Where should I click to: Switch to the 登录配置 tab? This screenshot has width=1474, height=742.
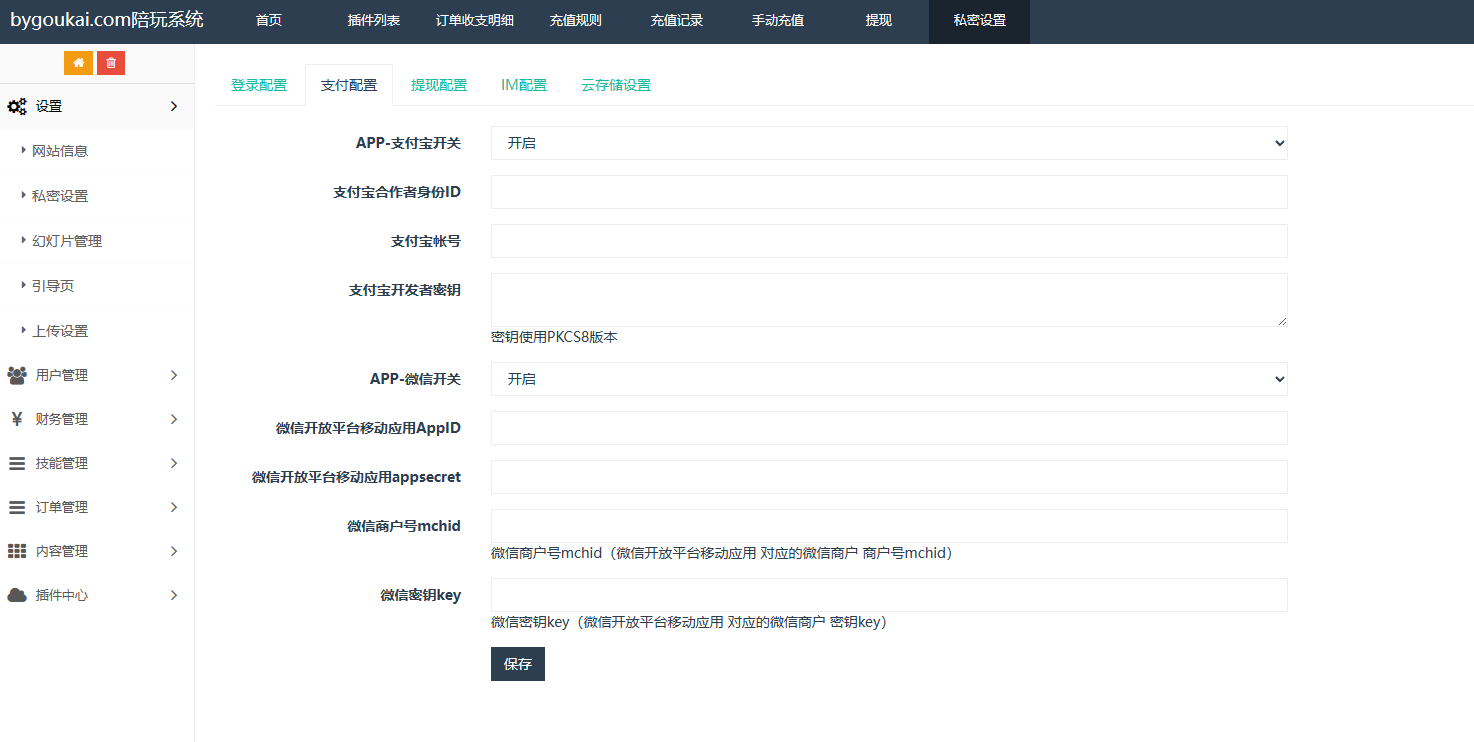point(259,85)
